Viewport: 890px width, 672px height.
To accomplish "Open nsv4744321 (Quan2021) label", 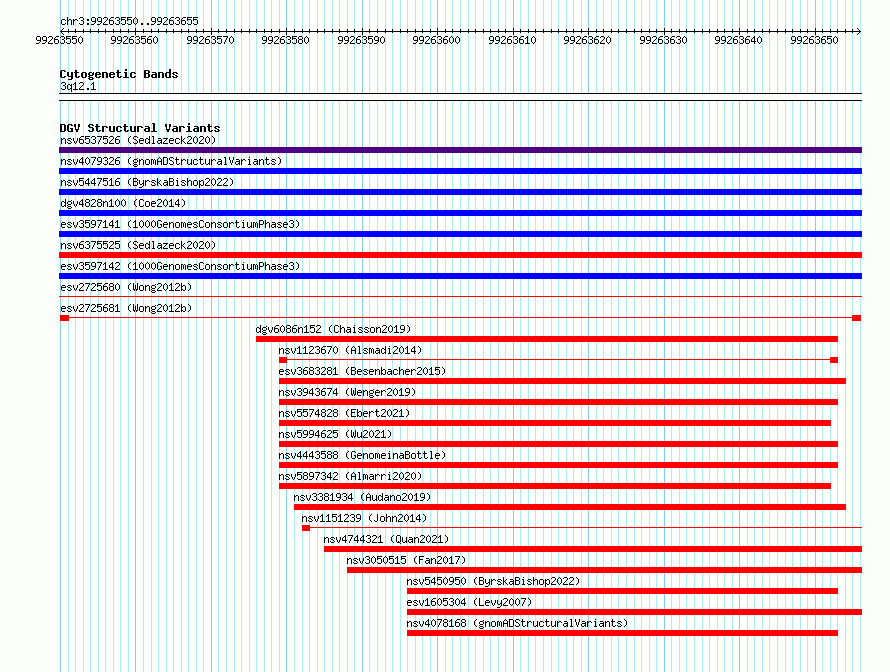I will click(386, 539).
